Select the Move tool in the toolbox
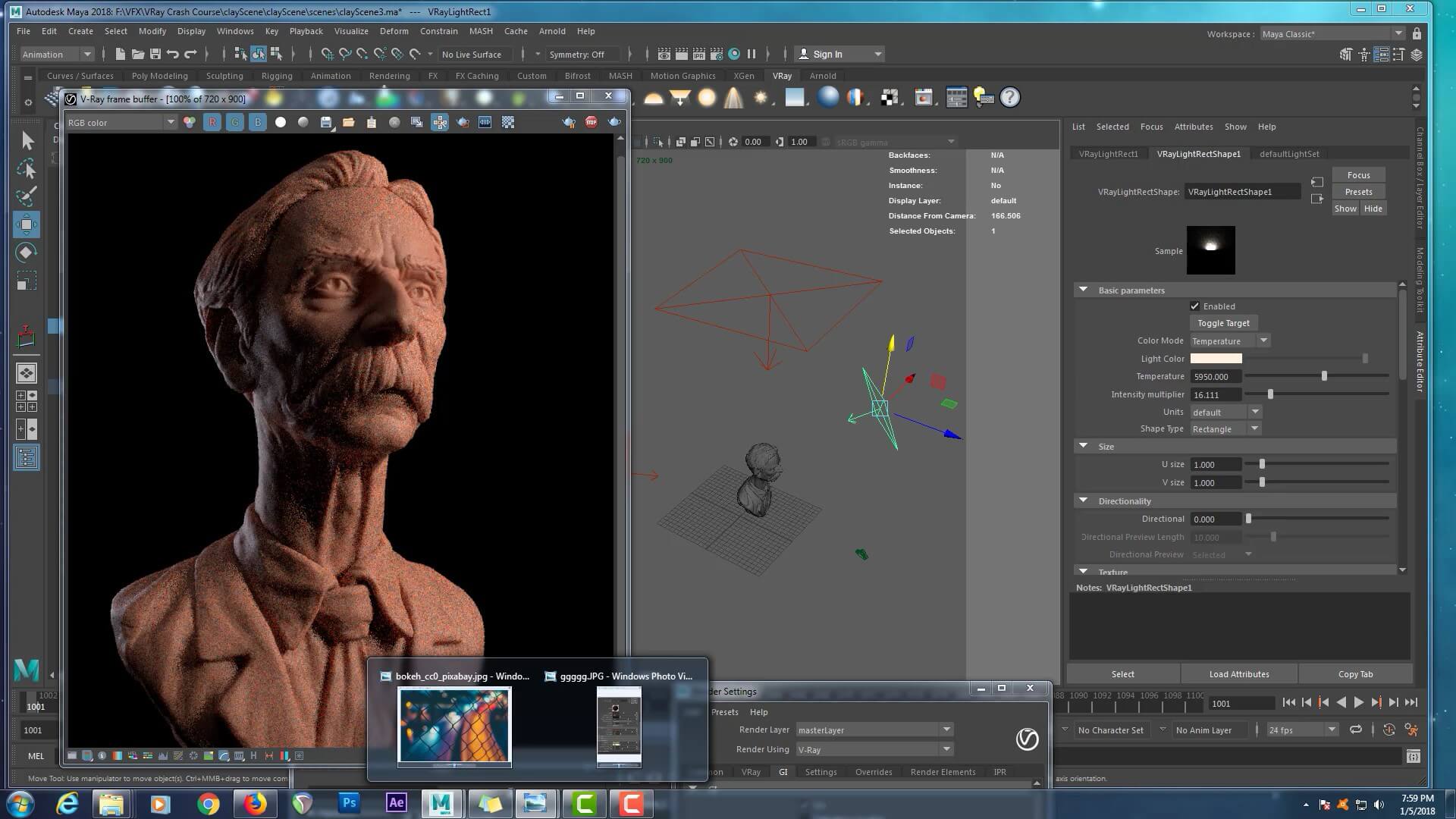 (x=27, y=224)
